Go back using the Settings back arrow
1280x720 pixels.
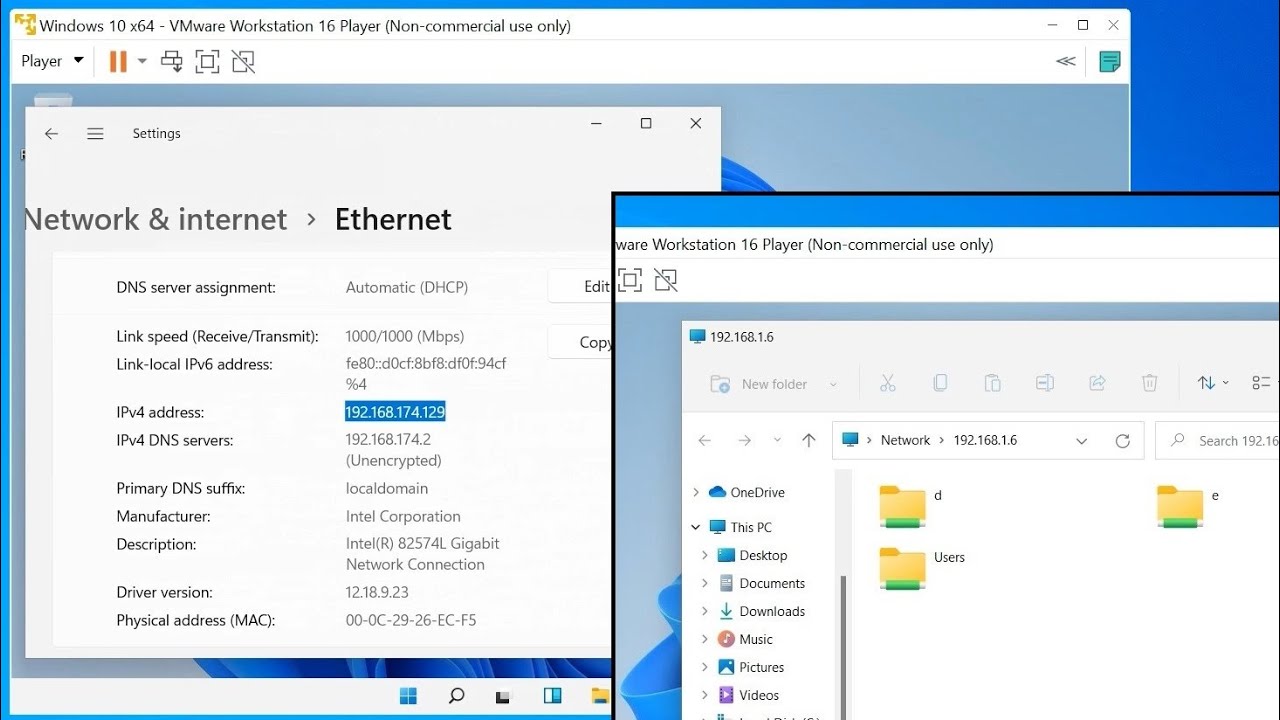52,133
